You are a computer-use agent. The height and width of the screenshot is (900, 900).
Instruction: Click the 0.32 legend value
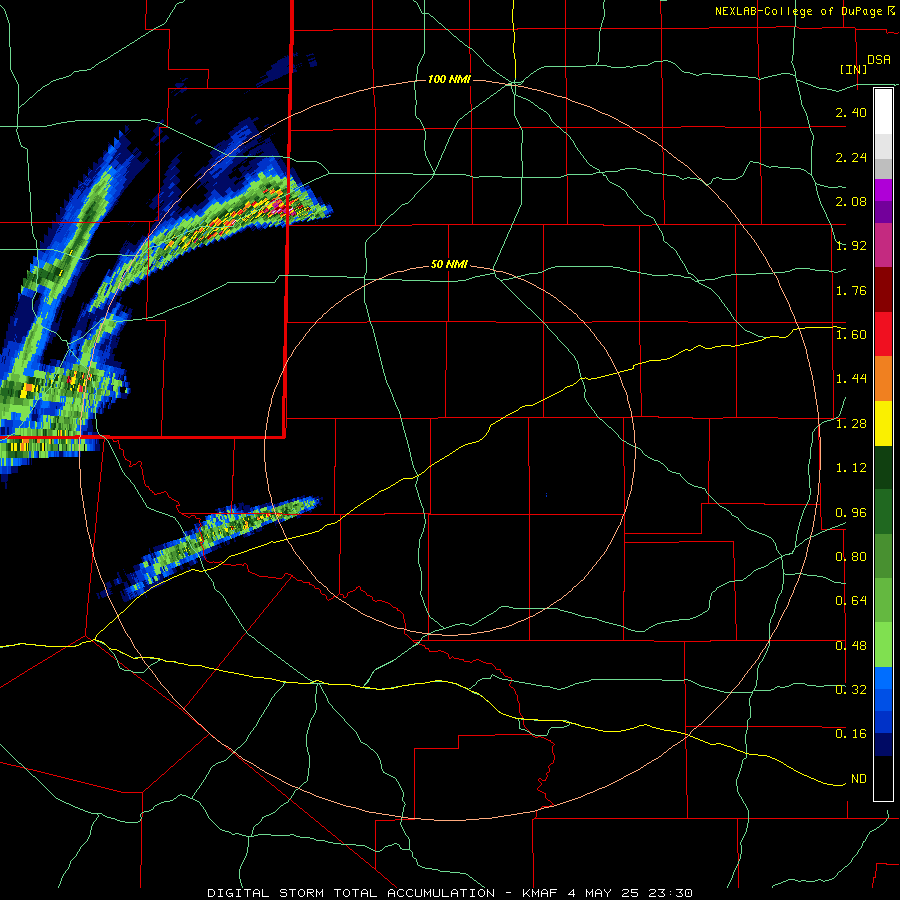pyautogui.click(x=851, y=689)
